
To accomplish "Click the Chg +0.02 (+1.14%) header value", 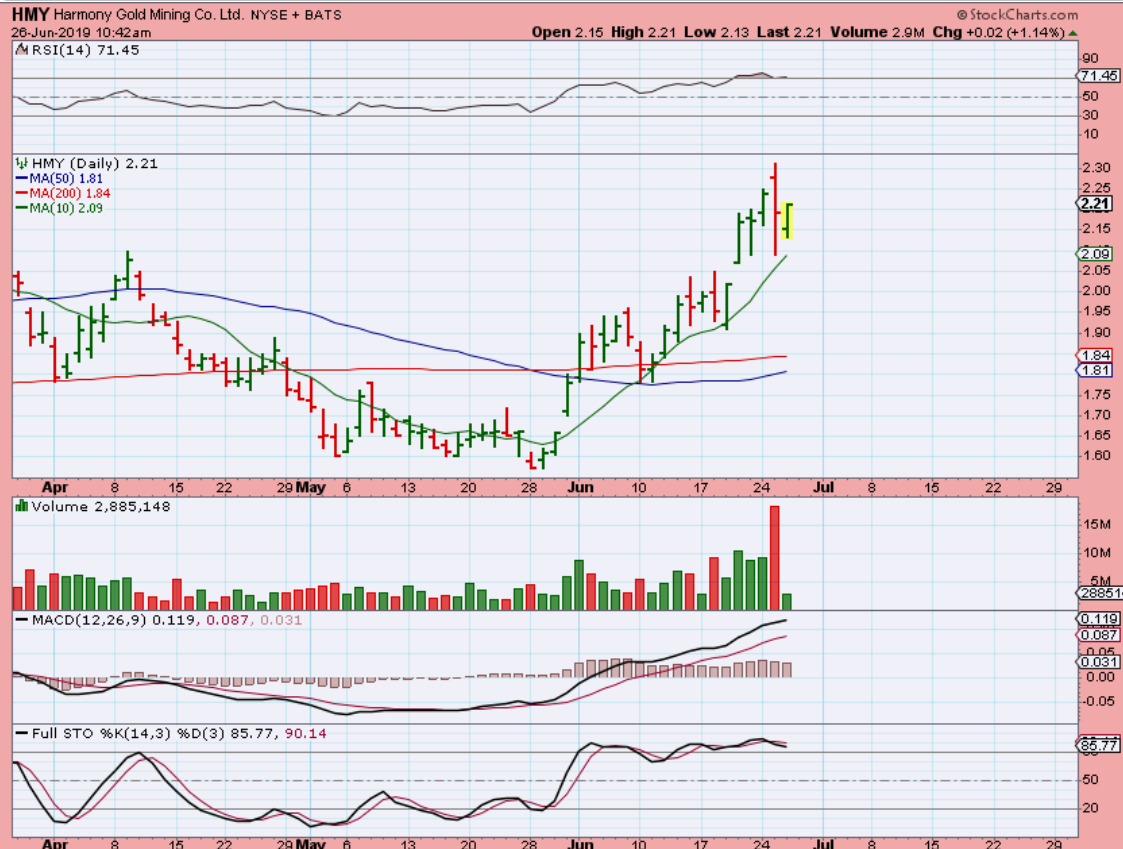I will pos(998,32).
